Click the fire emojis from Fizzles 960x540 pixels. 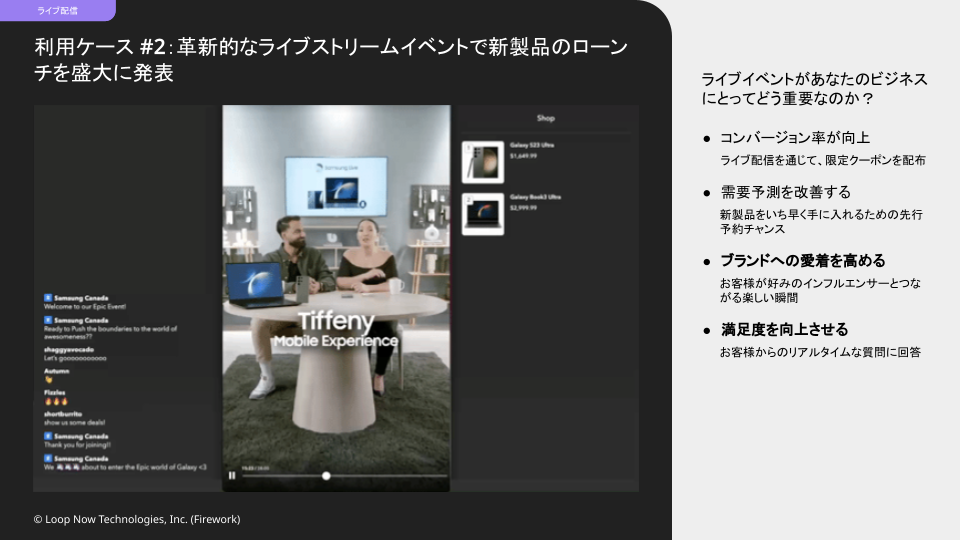coord(56,402)
